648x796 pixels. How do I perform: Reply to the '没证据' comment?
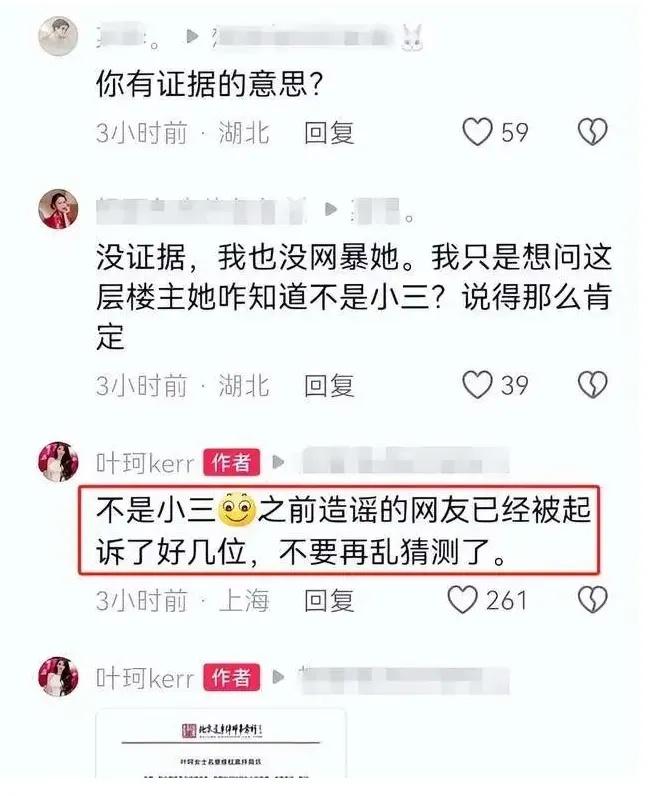[x=329, y=385]
